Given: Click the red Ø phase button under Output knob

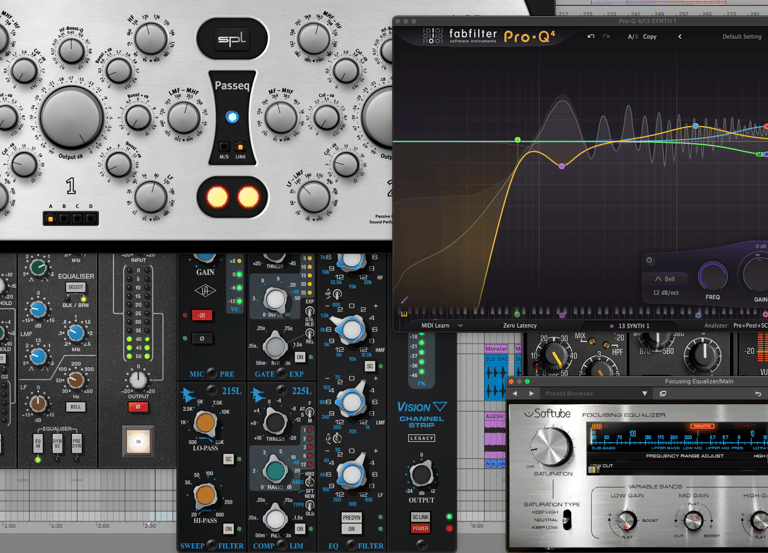Looking at the screenshot, I should (138, 407).
